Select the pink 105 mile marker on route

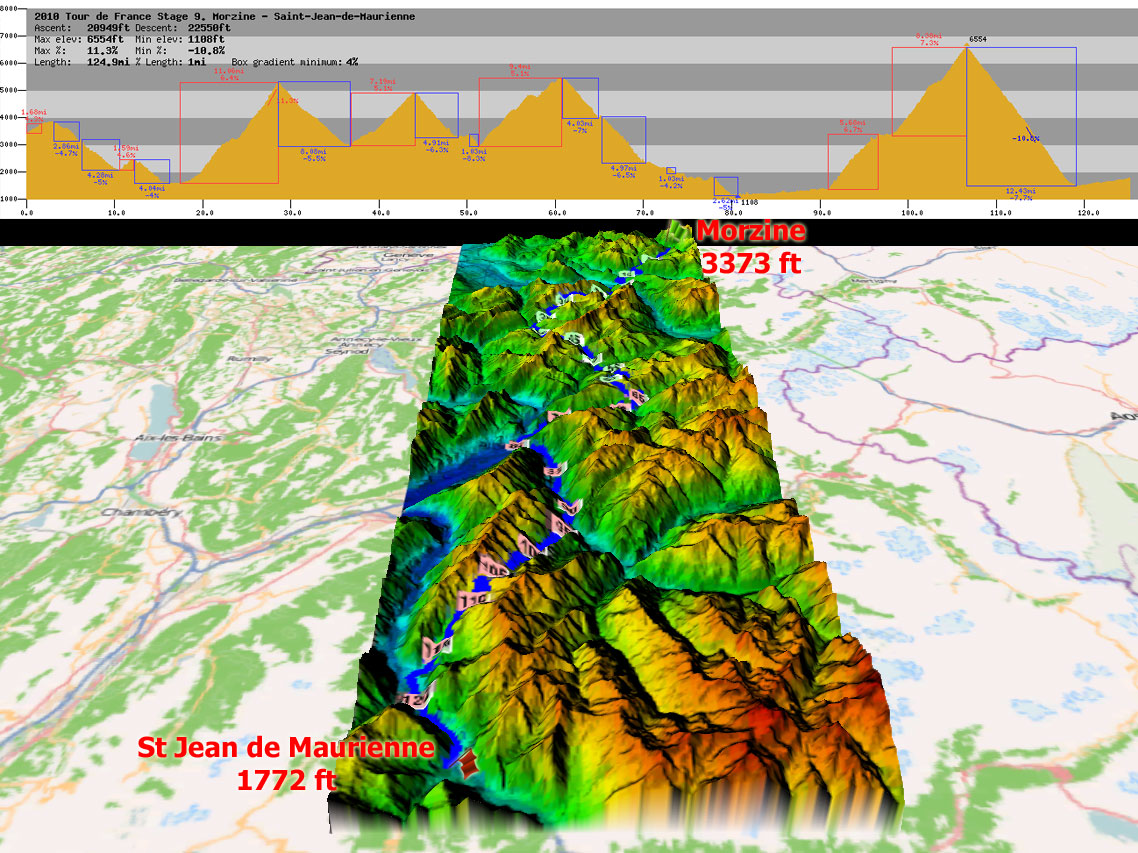tap(493, 566)
